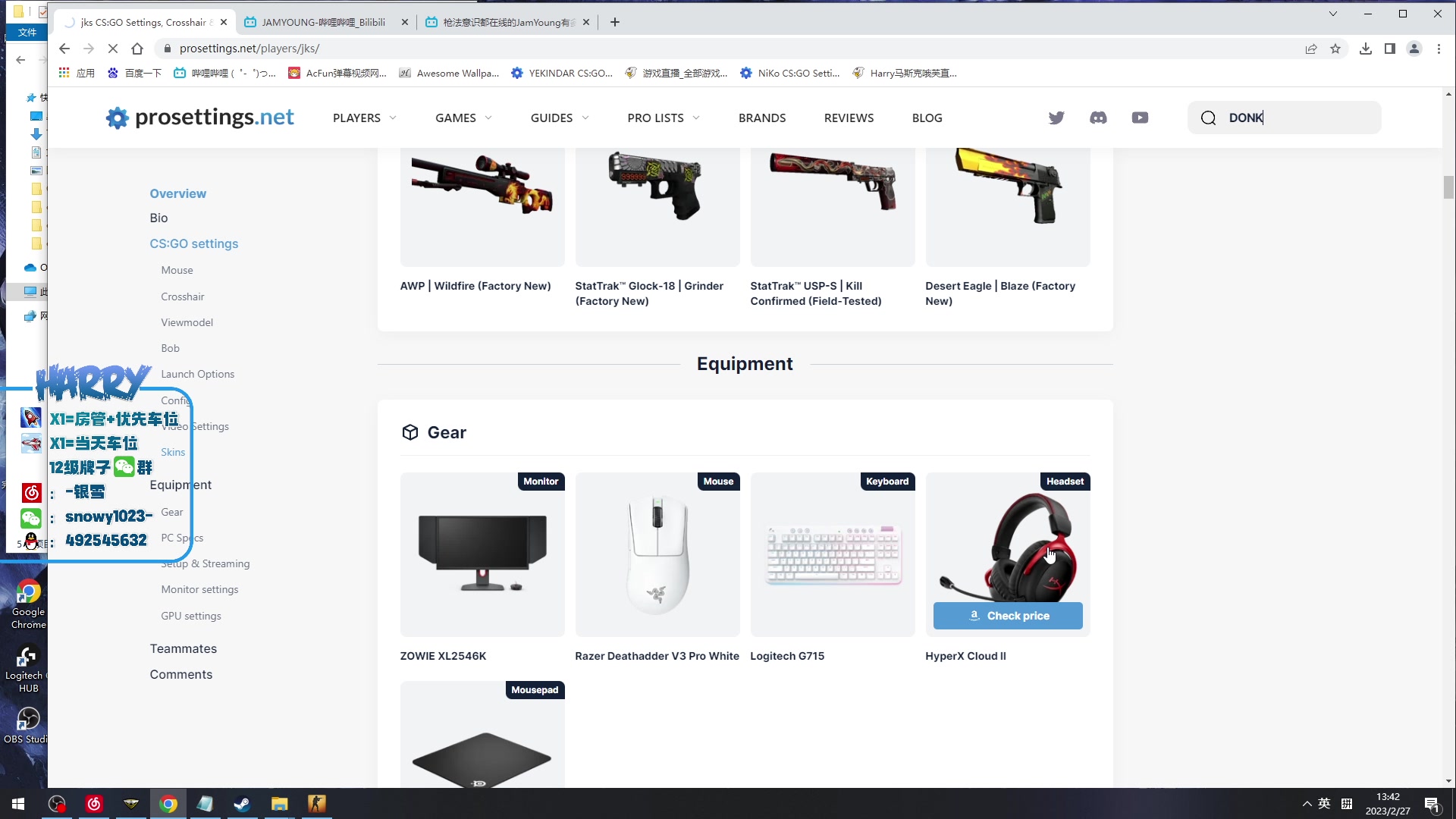Expand the GUIDES navigation dropdown
Viewport: 1456px width, 819px height.
pyautogui.click(x=560, y=118)
